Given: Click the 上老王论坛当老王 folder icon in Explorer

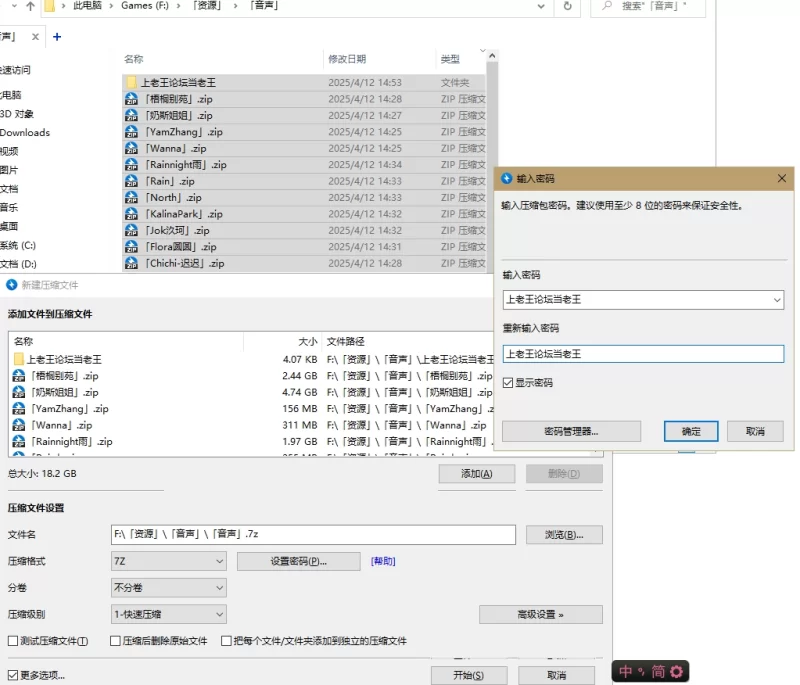Looking at the screenshot, I should coord(131,83).
